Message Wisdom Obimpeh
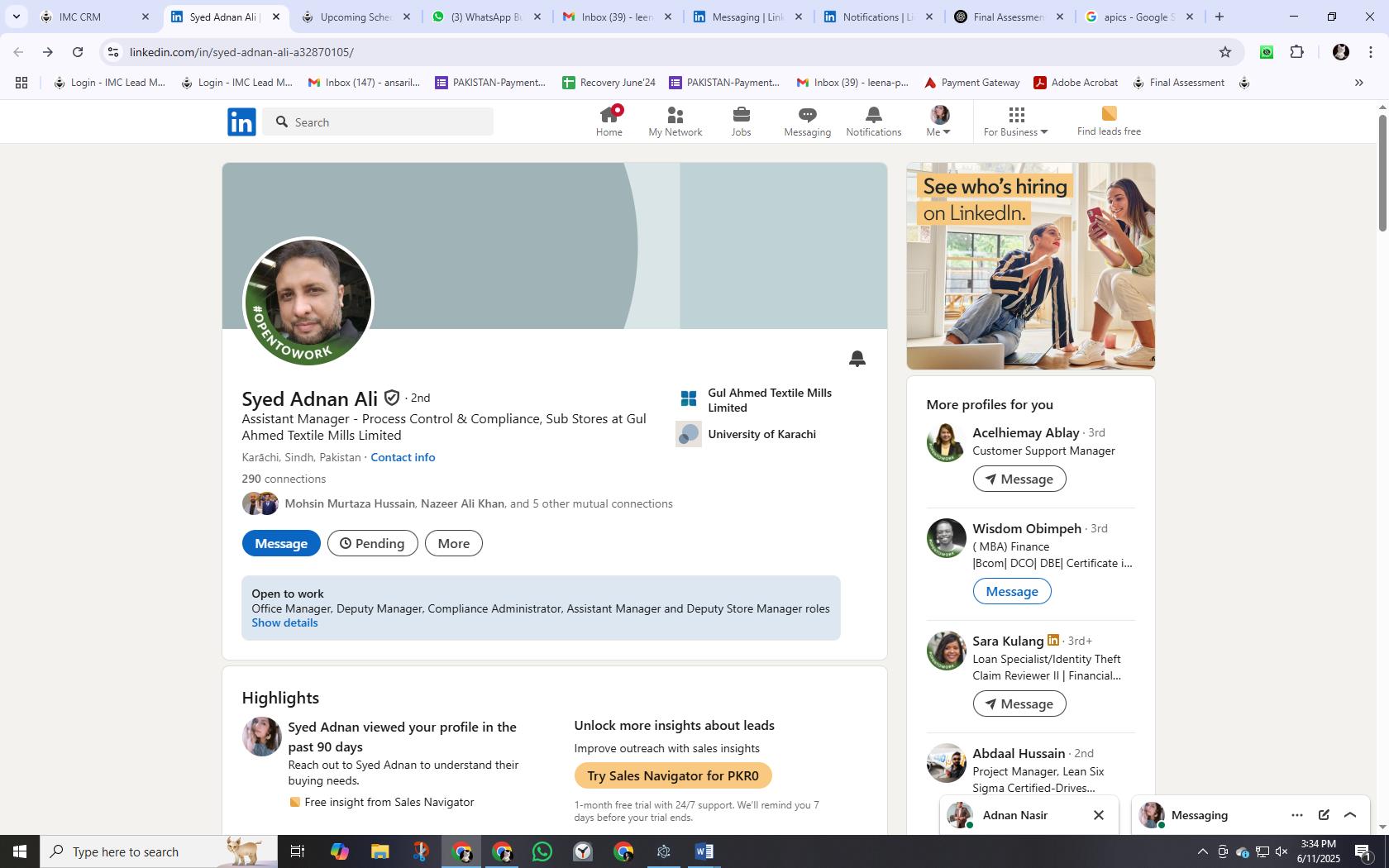The width and height of the screenshot is (1389, 868). (1012, 591)
